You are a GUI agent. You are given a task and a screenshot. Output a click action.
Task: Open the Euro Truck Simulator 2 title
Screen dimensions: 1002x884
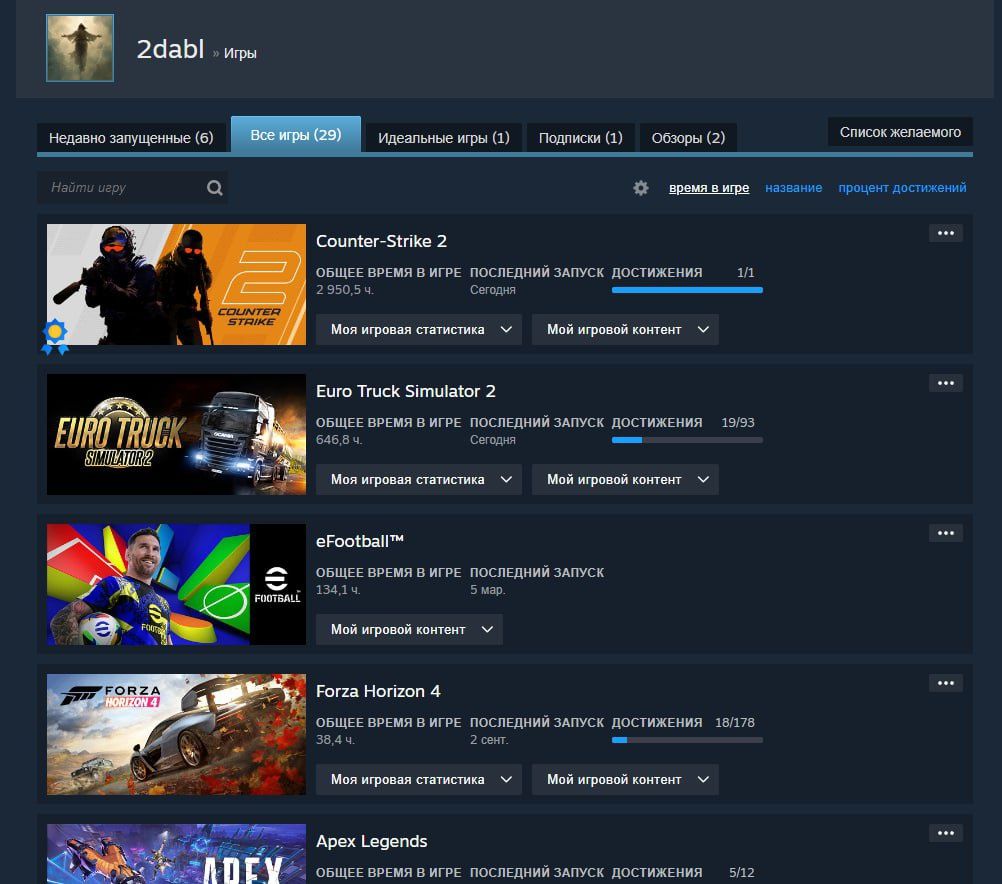406,391
